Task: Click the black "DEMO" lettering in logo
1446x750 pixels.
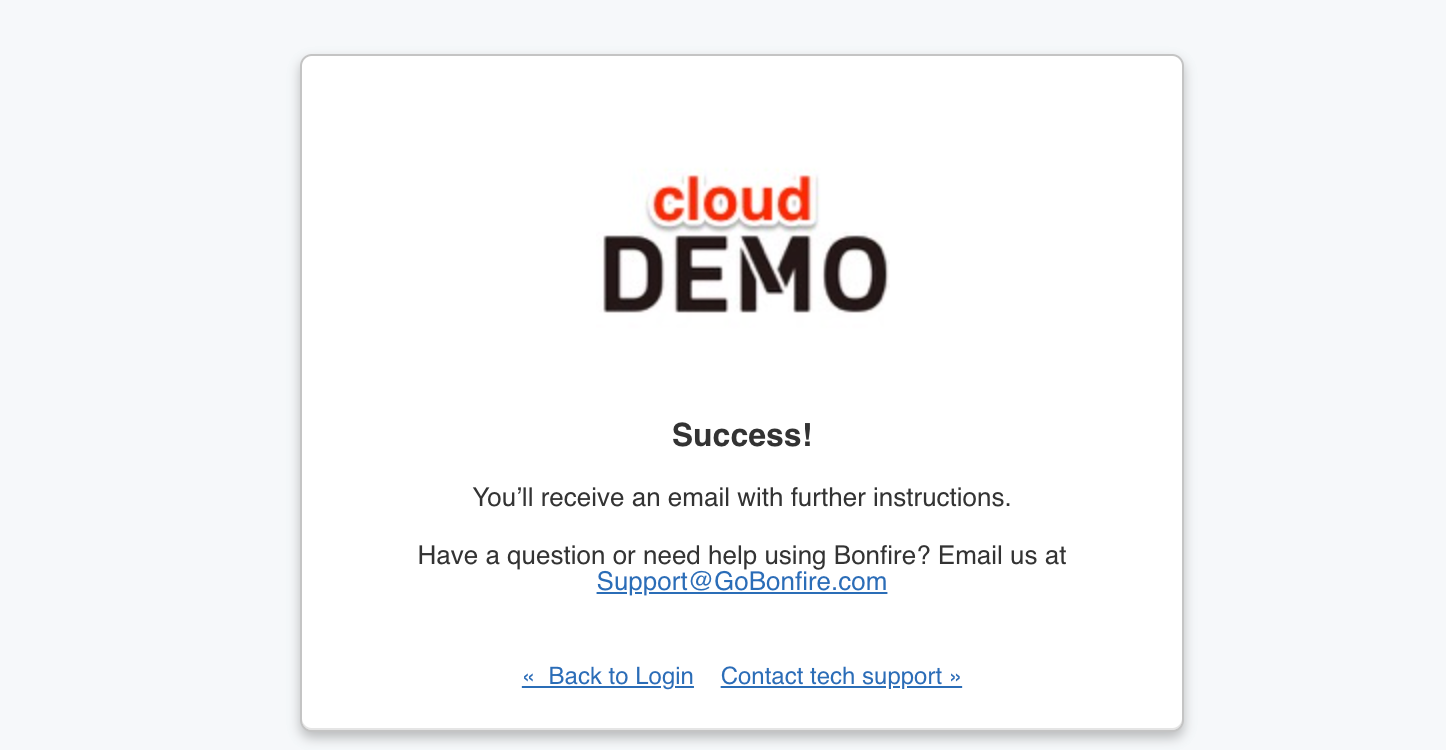Action: pyautogui.click(x=744, y=274)
